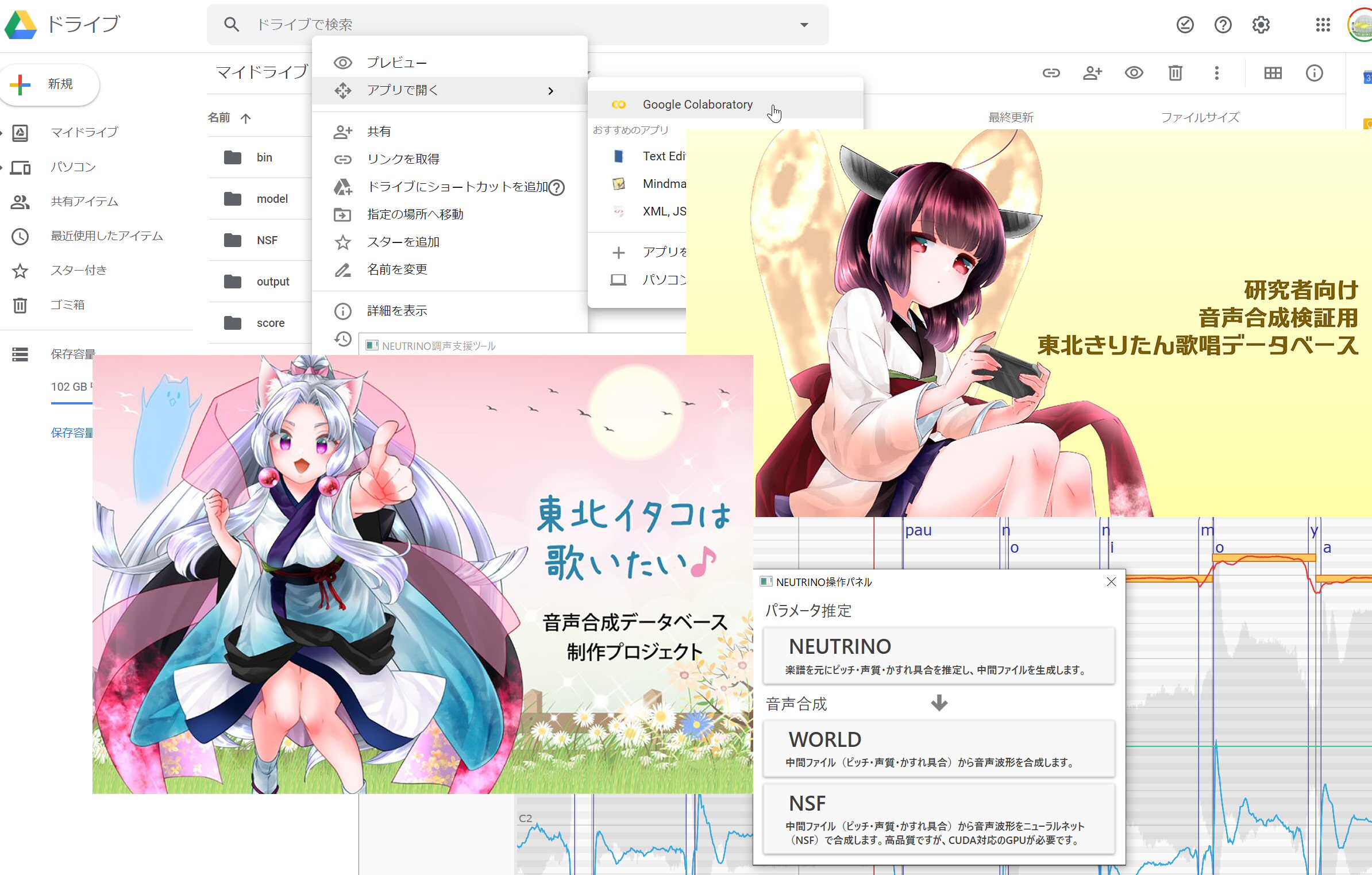Choose 指定の場所へ移動 menu entry
Image resolution: width=1372 pixels, height=875 pixels.
pos(449,214)
